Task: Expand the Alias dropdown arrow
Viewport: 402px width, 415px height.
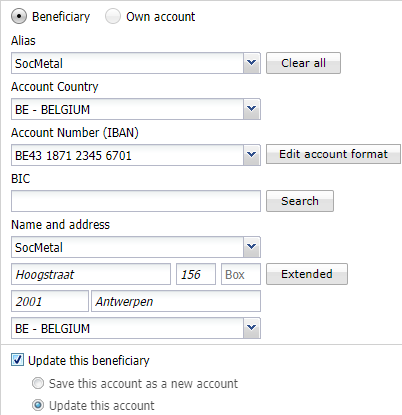Action: click(252, 63)
